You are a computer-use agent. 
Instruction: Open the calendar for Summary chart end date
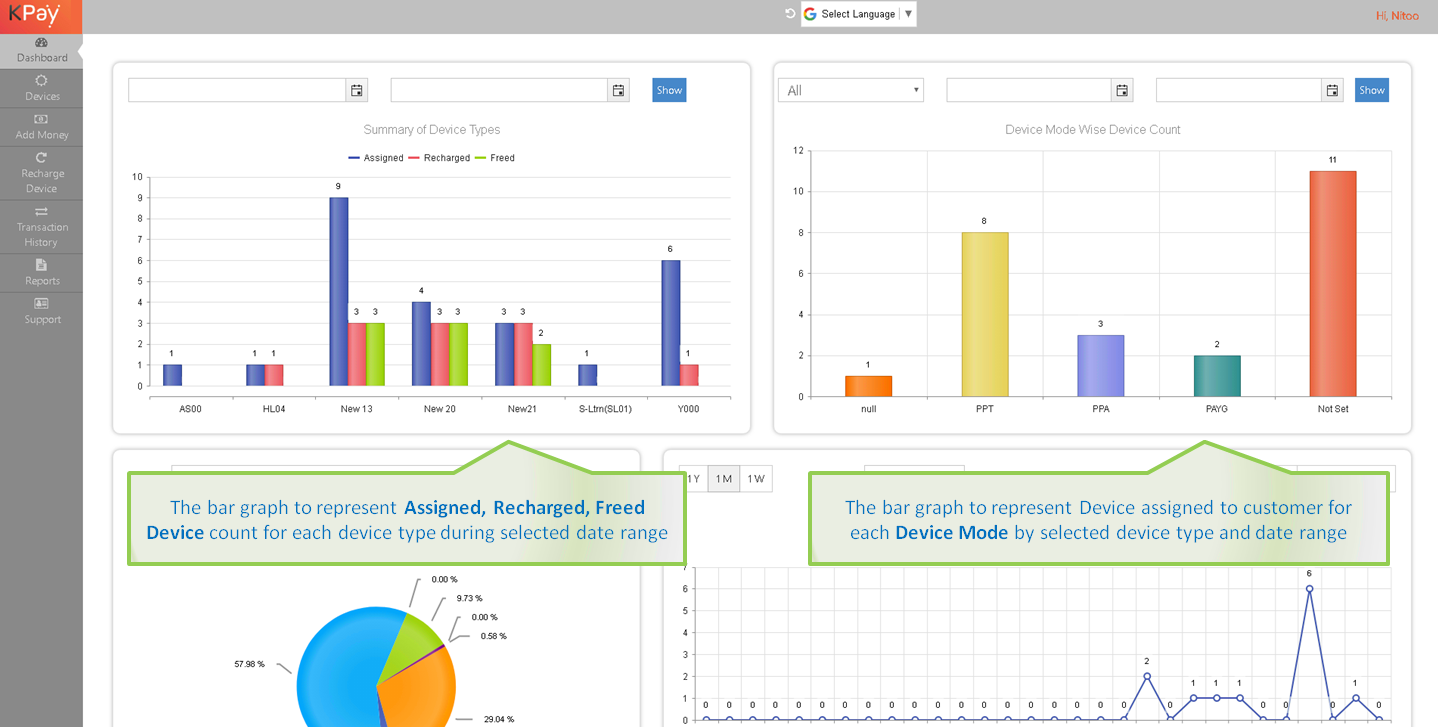619,90
